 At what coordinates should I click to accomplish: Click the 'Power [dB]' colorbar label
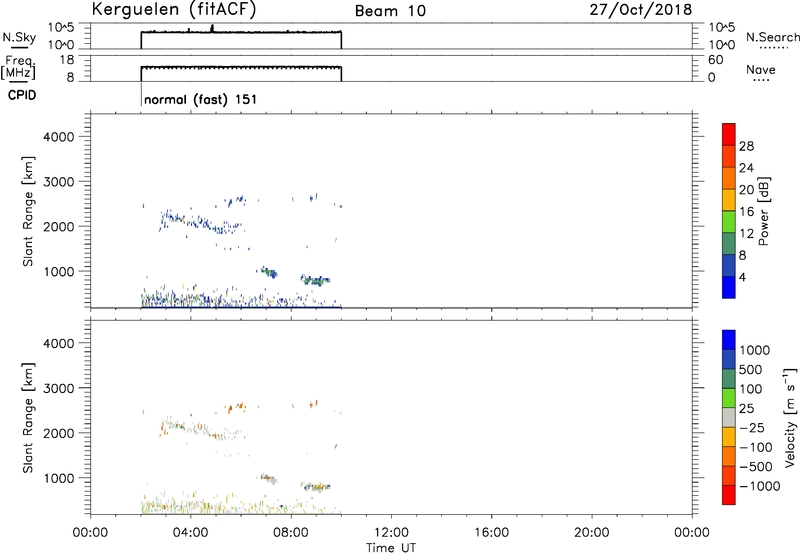click(764, 211)
